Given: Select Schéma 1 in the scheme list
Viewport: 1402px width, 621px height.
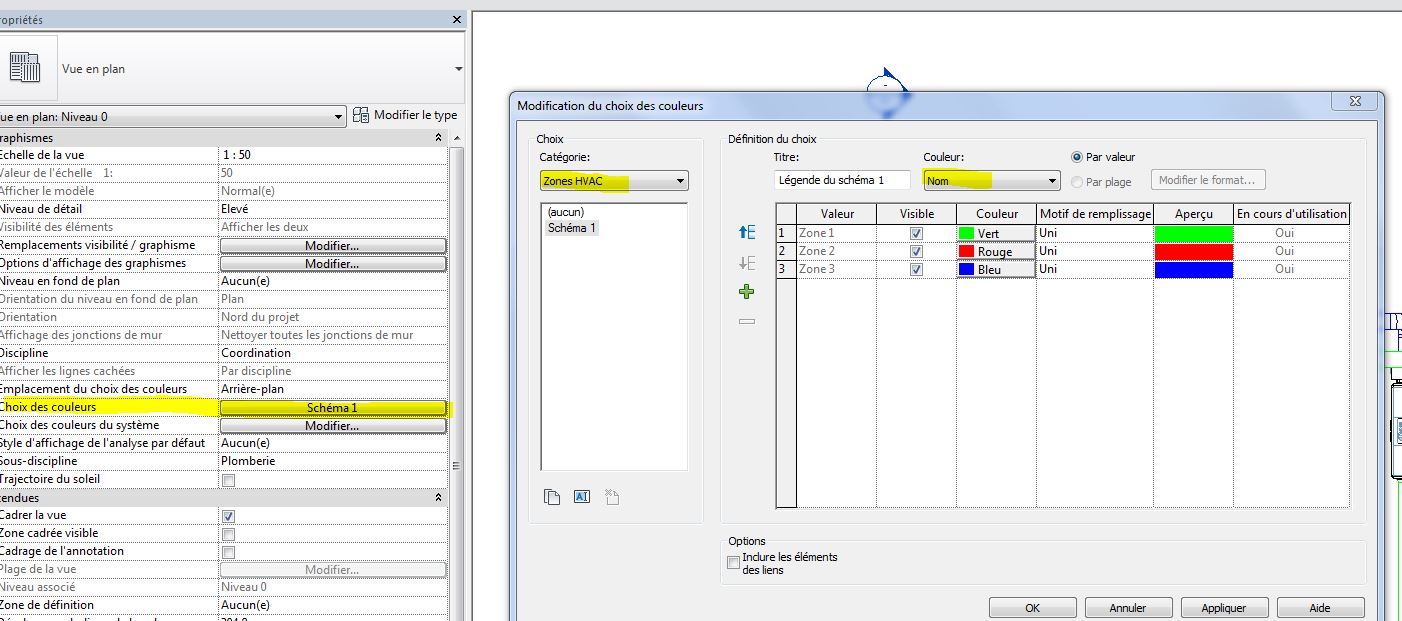Looking at the screenshot, I should pyautogui.click(x=572, y=228).
